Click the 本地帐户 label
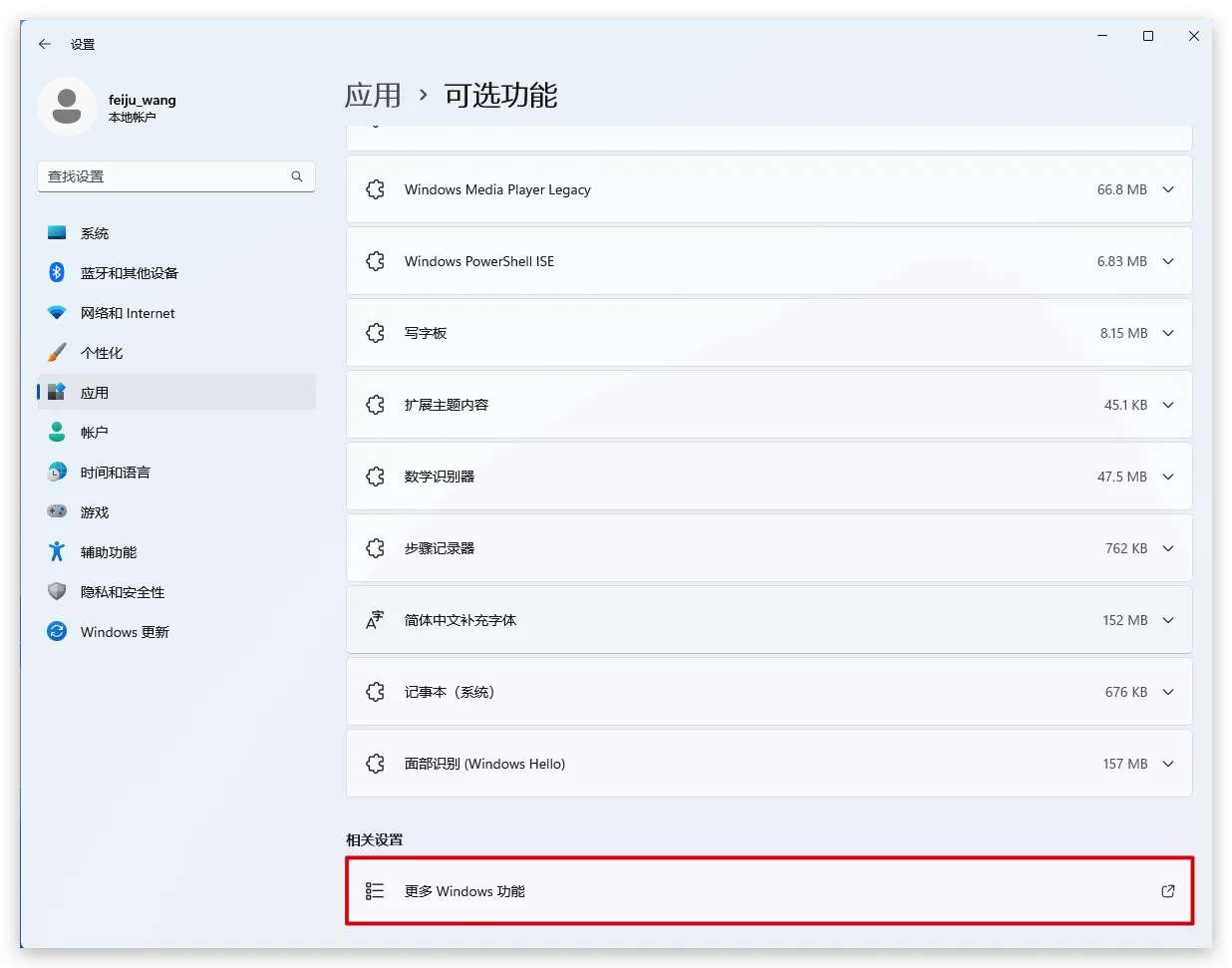 pyautogui.click(x=133, y=118)
